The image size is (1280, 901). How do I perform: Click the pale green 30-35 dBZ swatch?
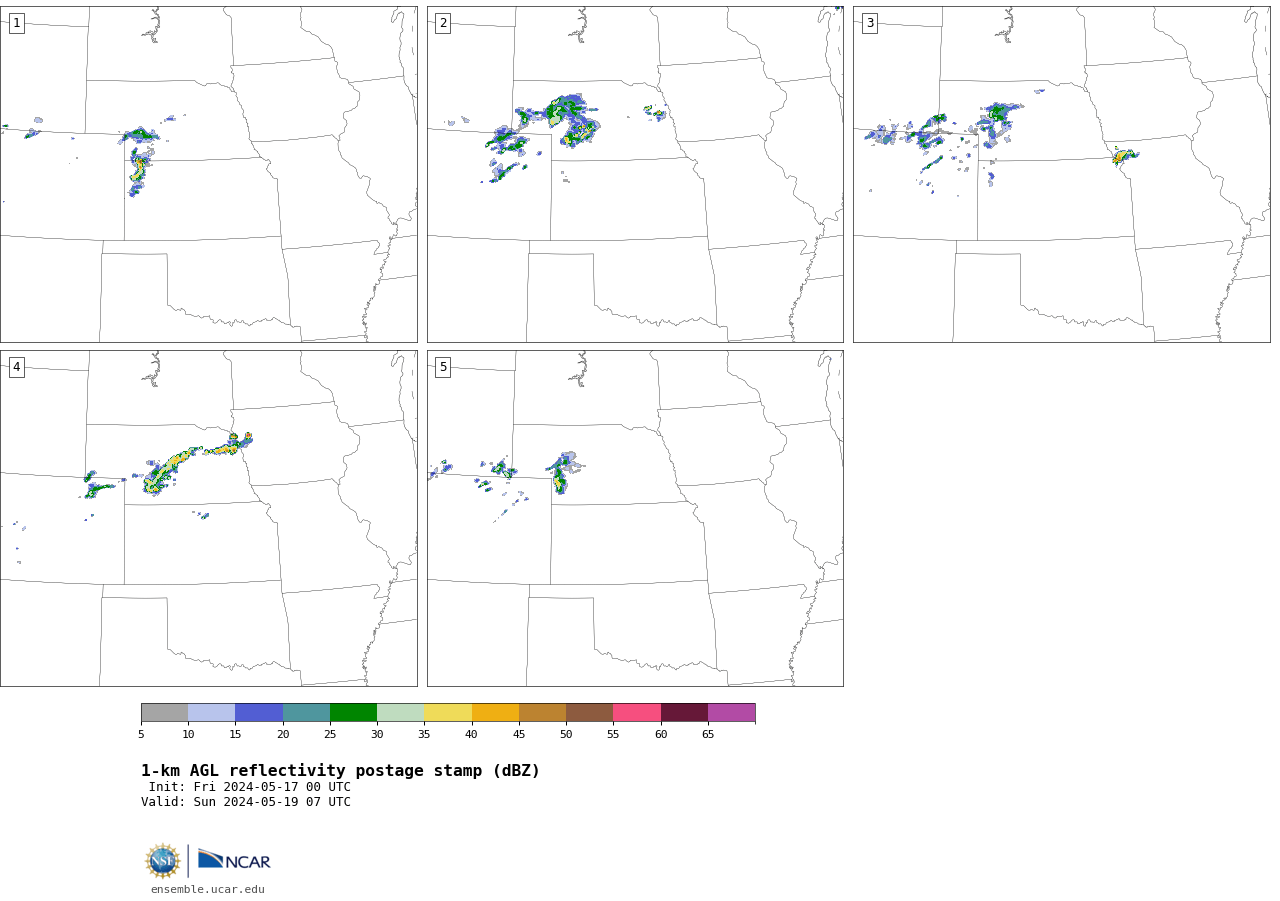400,713
